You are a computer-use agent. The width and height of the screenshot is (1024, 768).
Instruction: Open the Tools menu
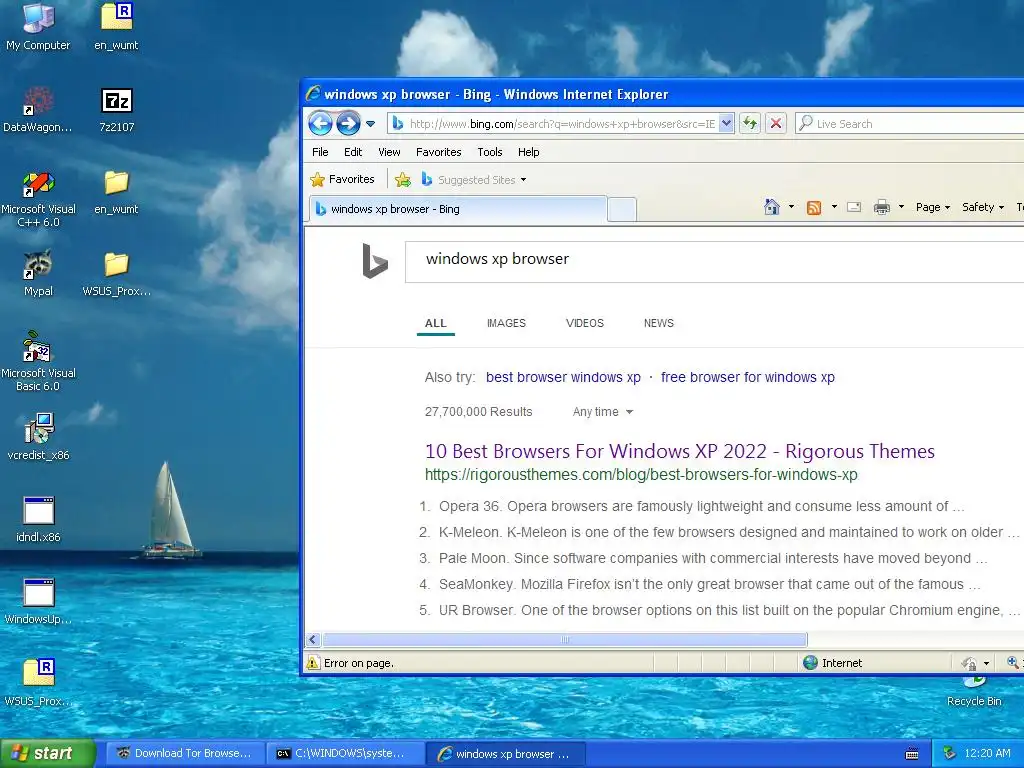point(490,152)
